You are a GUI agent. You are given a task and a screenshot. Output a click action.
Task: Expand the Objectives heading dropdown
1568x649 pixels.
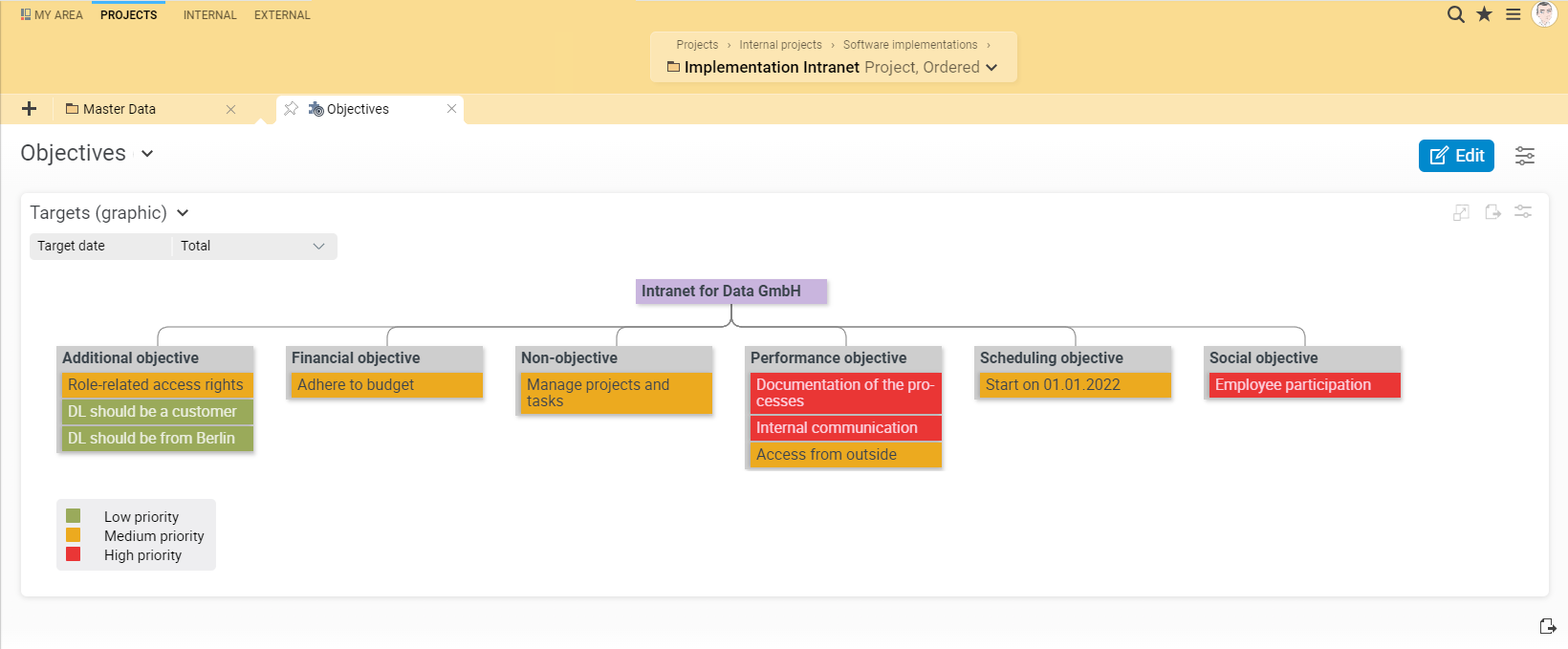147,154
